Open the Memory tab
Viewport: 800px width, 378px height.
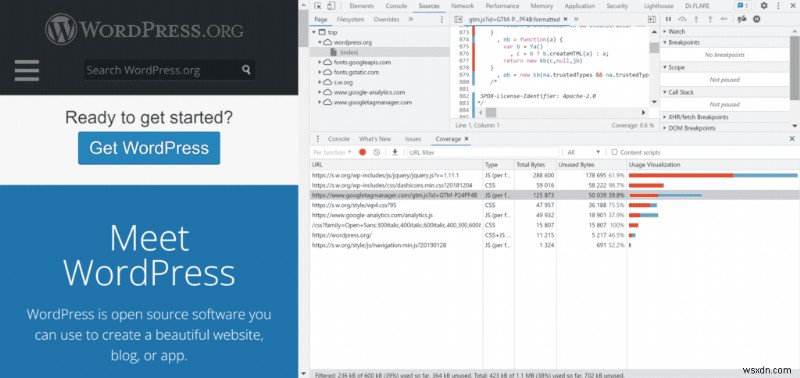pos(541,6)
